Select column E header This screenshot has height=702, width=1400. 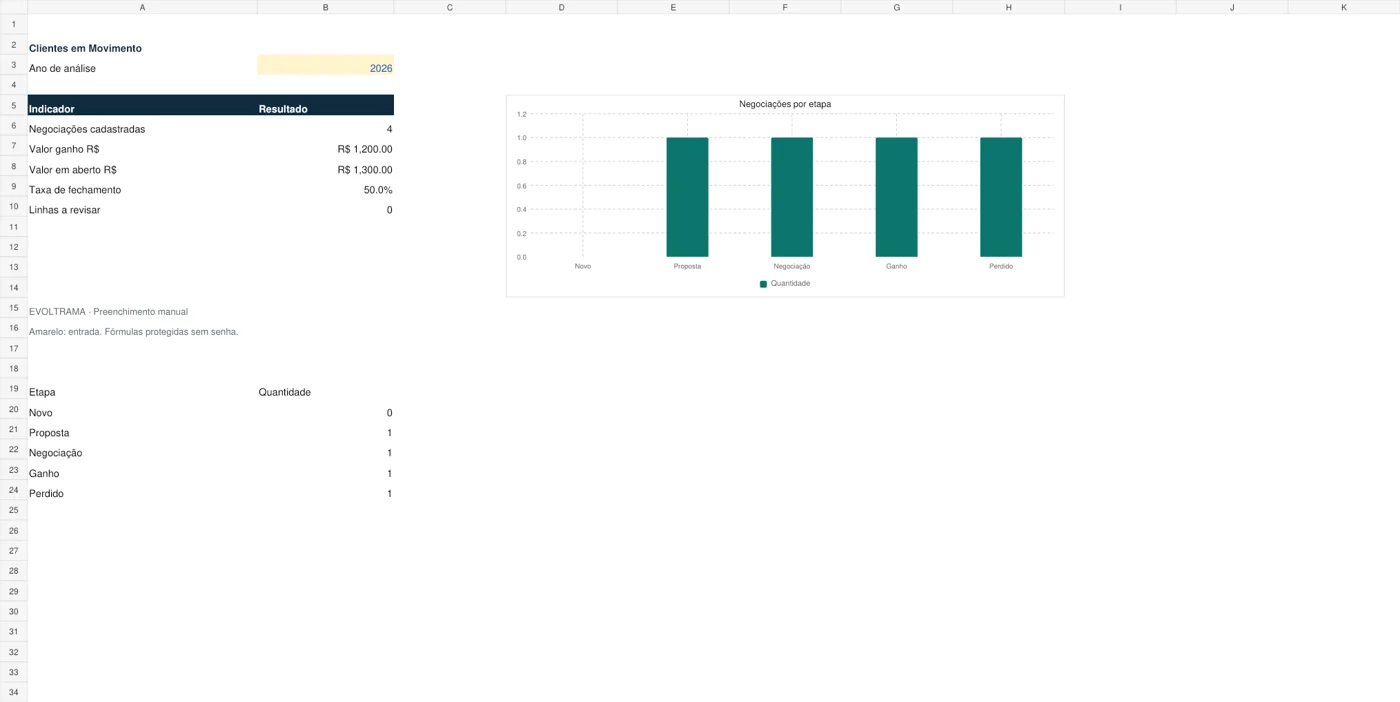(673, 7)
